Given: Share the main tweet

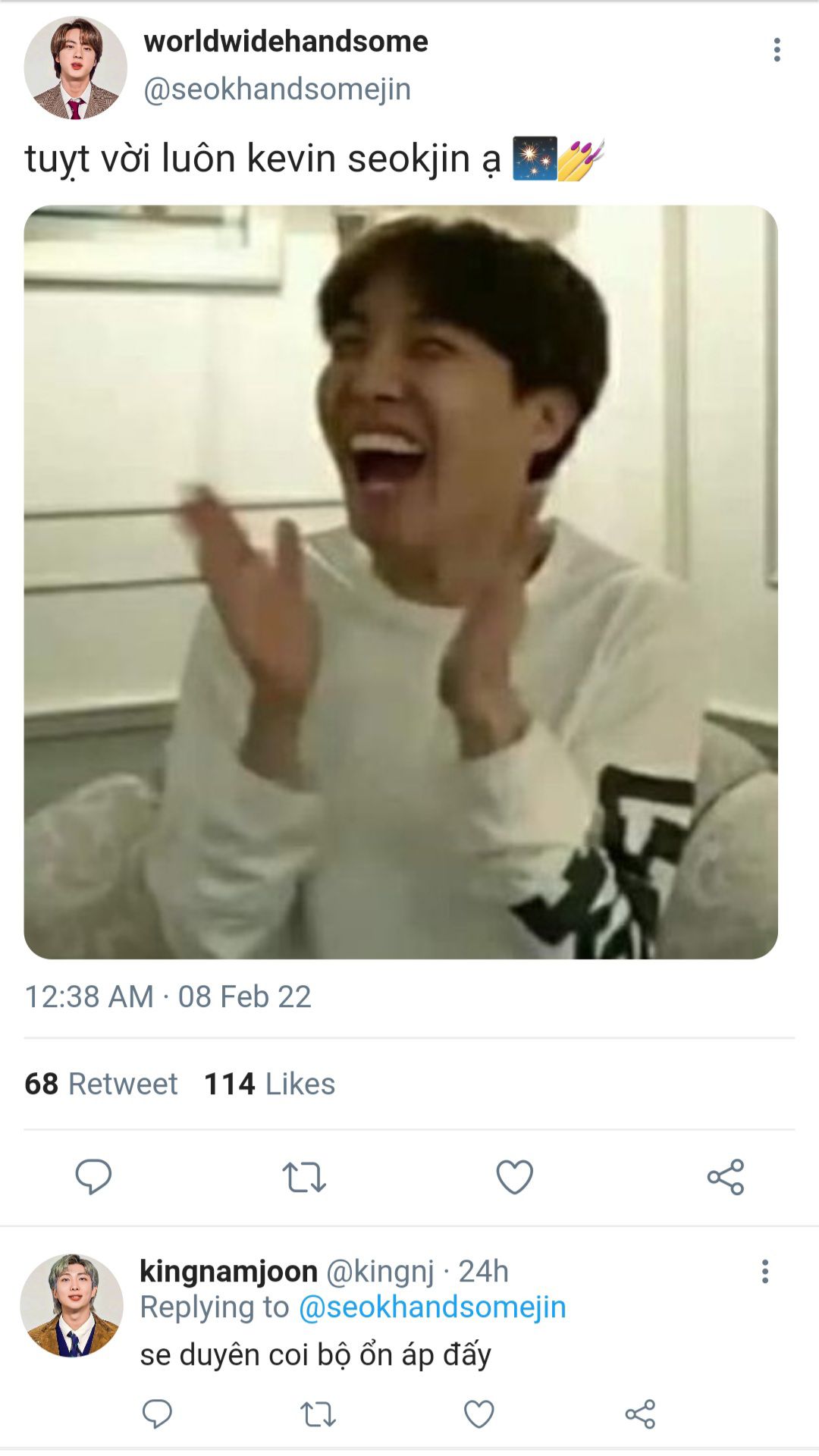Looking at the screenshot, I should tap(725, 1177).
